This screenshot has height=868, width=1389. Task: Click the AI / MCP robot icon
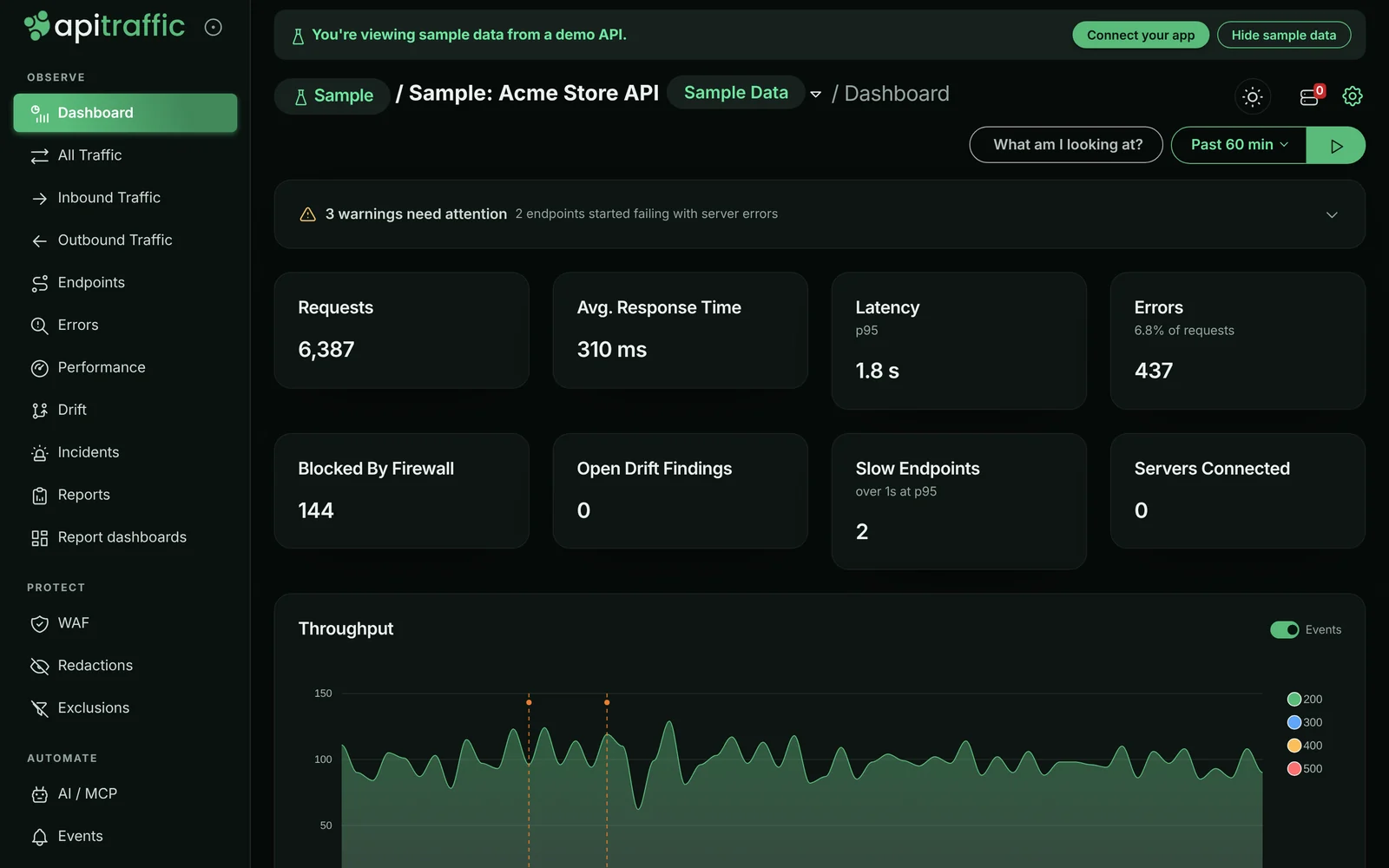39,794
